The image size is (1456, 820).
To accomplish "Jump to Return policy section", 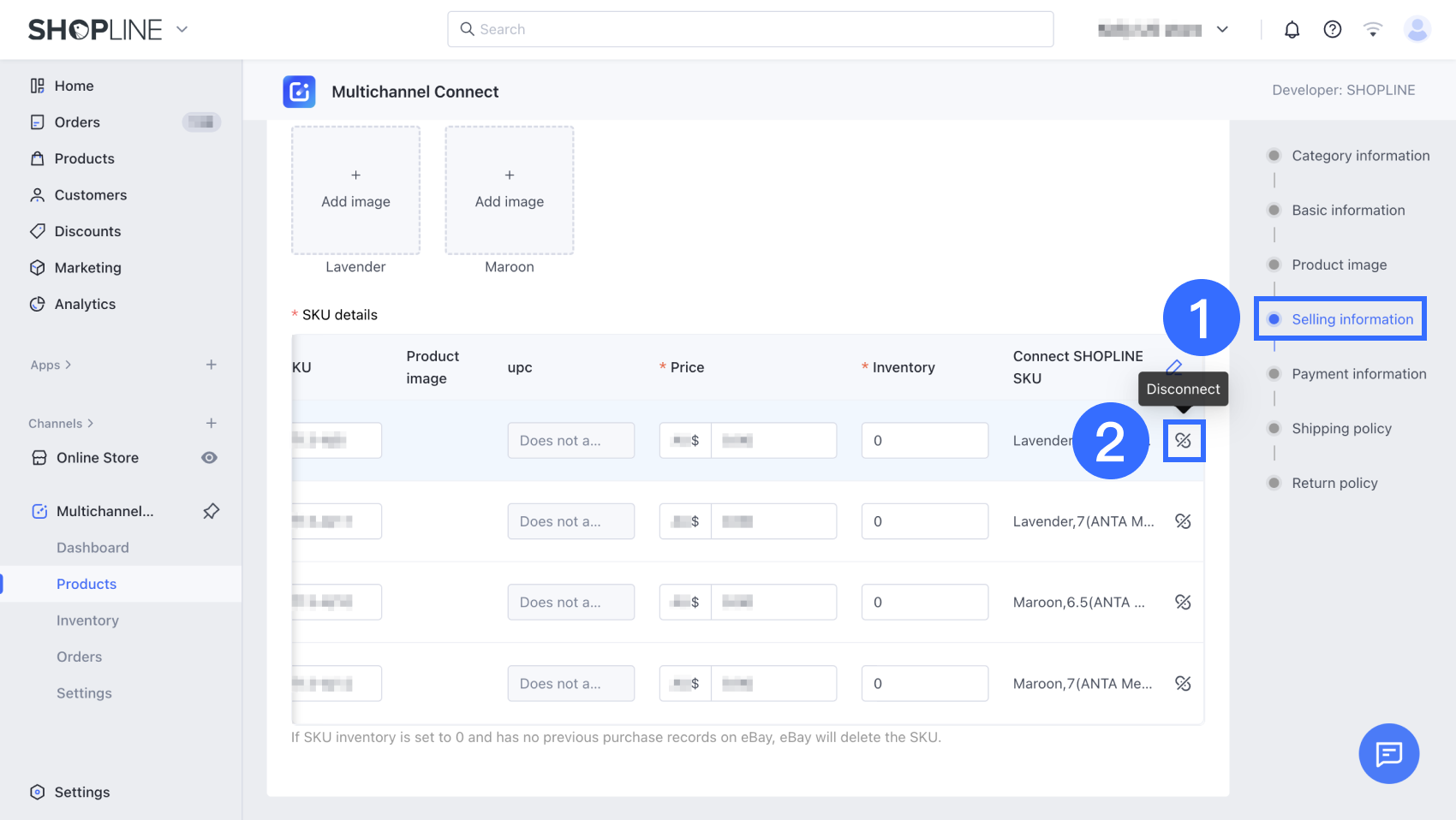I will click(x=1334, y=484).
